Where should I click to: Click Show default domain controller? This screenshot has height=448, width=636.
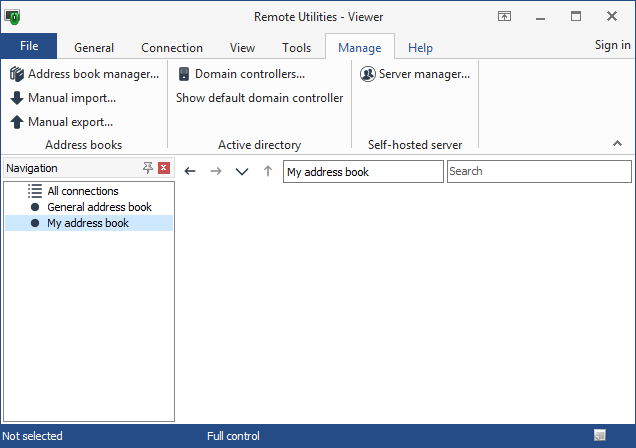(260, 98)
